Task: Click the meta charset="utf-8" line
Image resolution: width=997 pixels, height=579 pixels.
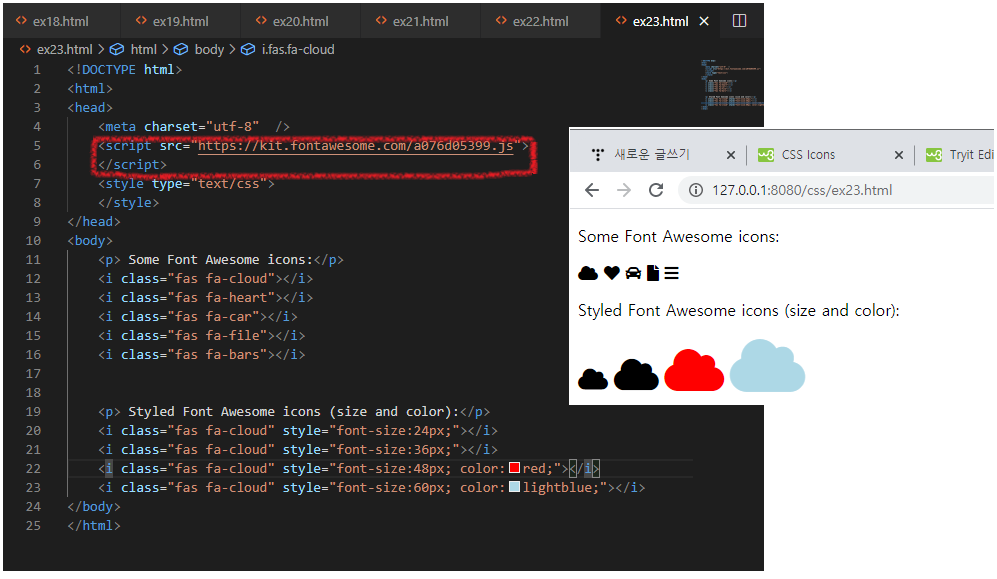Action: pyautogui.click(x=194, y=126)
